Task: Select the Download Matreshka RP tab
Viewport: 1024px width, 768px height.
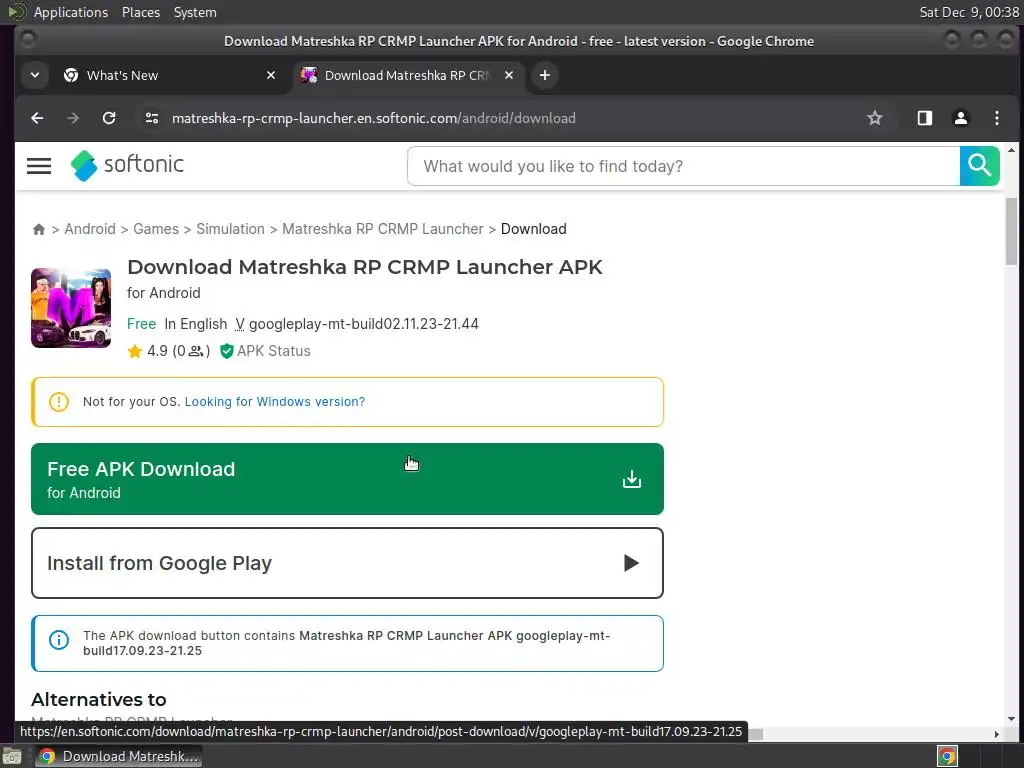Action: (408, 75)
